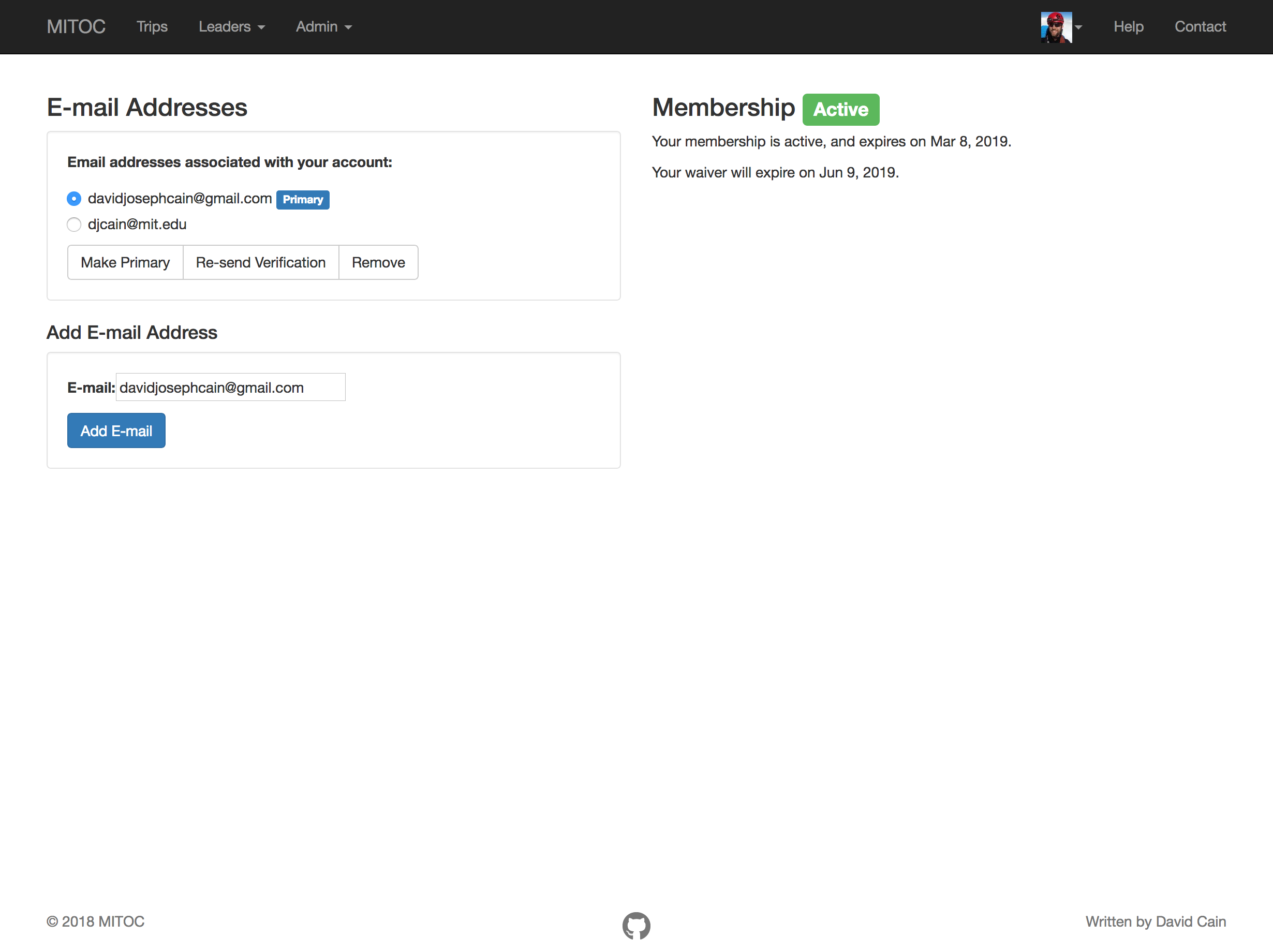
Task: Click the E-mail text input field
Action: click(x=230, y=387)
